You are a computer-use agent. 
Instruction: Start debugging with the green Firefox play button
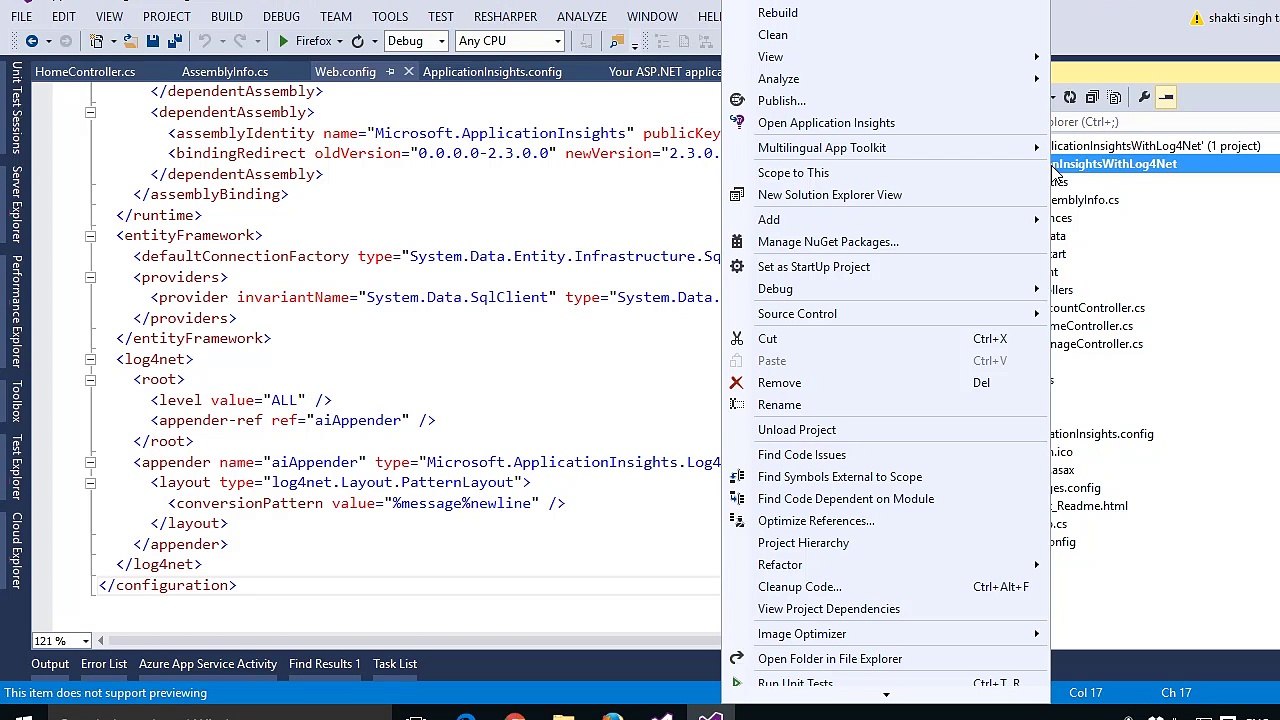[304, 41]
